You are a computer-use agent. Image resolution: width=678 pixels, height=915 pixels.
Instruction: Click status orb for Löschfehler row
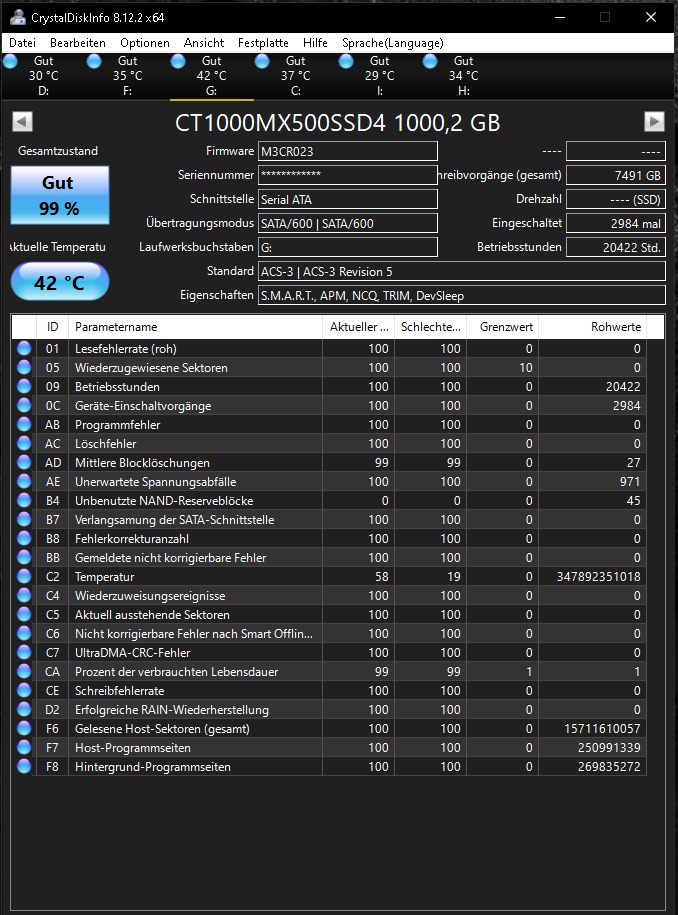pos(24,443)
